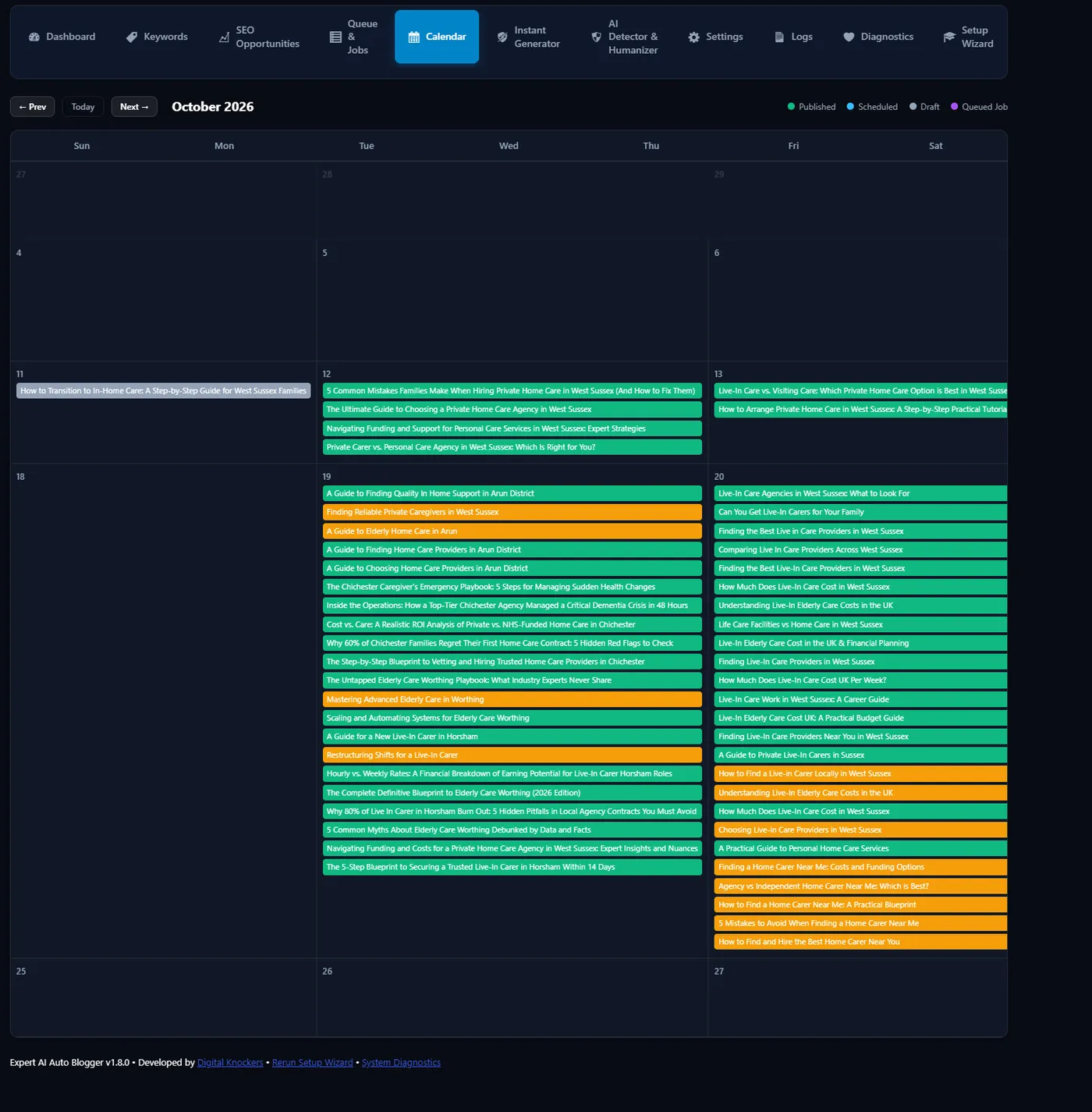Open "Finding Reliable Private Caregivers in West Sussex"
Viewport: 1092px width, 1112px height.
pyautogui.click(x=512, y=513)
